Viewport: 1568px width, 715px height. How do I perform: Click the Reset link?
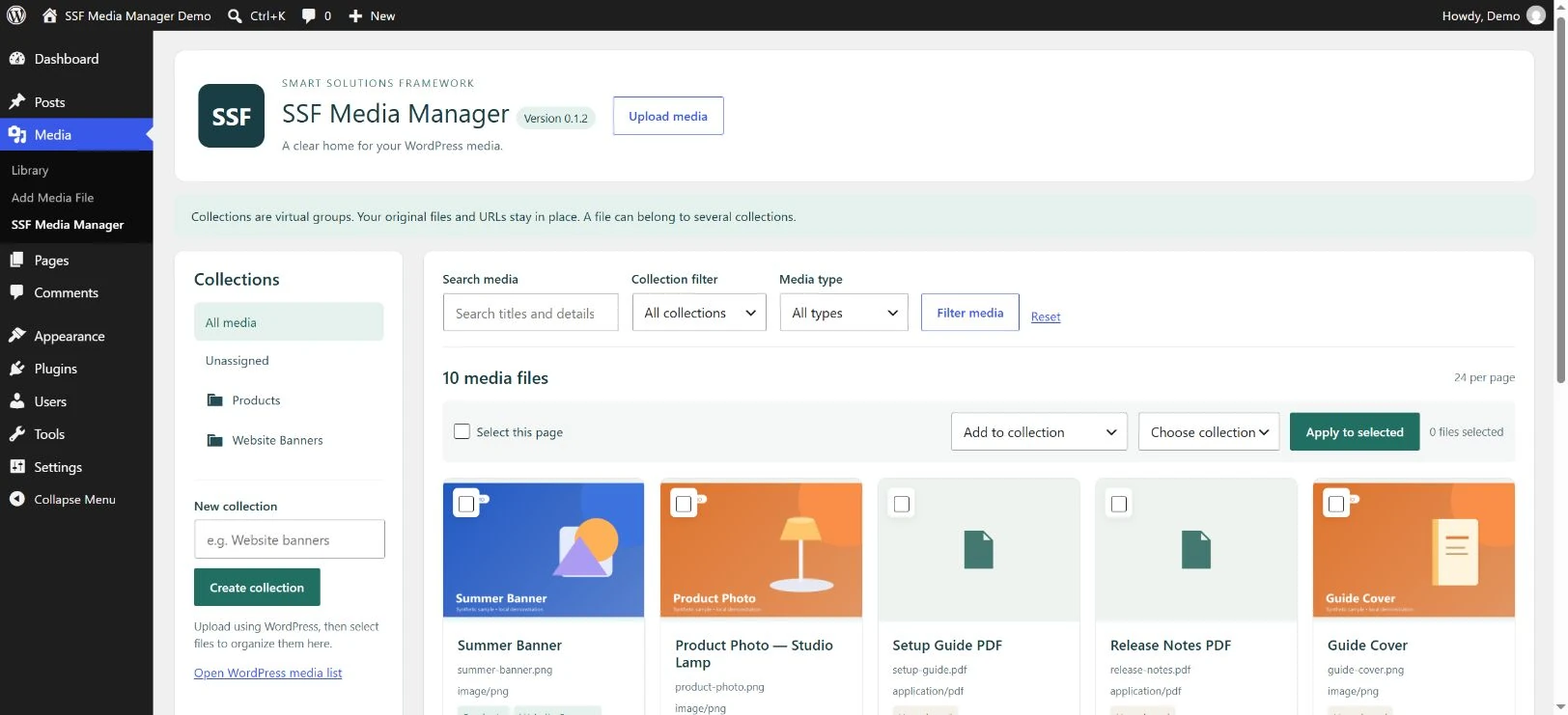click(x=1046, y=316)
